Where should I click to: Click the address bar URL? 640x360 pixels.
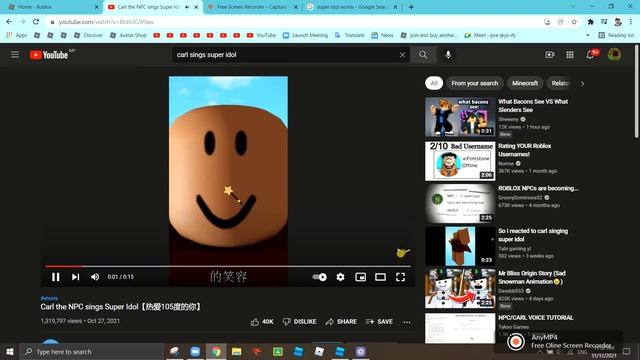[x=106, y=22]
